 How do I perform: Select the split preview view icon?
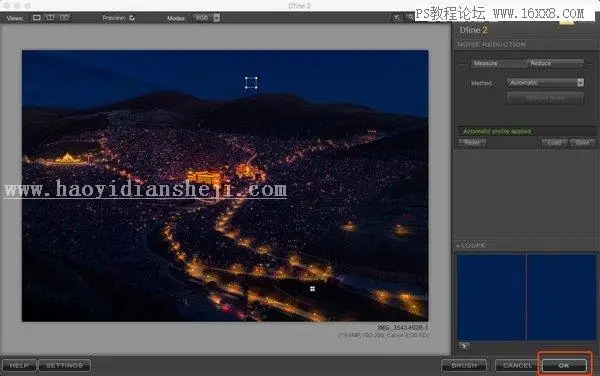(50, 18)
